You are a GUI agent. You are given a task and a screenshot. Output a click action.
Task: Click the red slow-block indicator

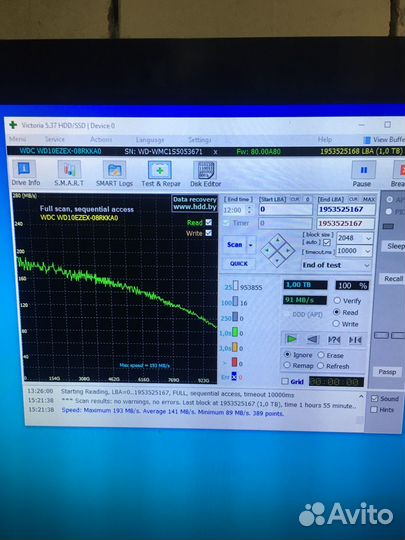[235, 362]
